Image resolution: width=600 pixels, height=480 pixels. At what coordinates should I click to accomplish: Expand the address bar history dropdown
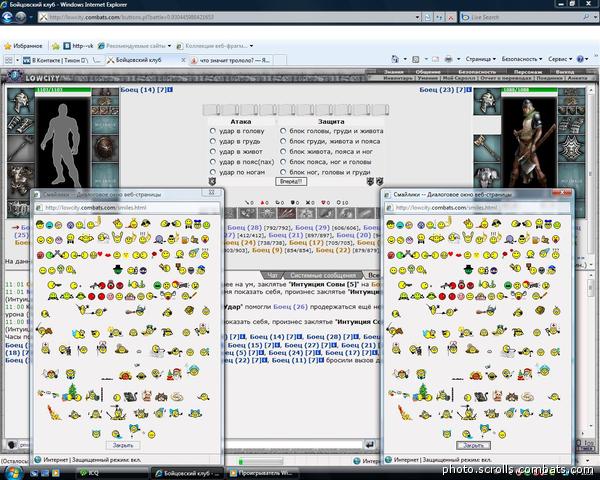pos(417,17)
